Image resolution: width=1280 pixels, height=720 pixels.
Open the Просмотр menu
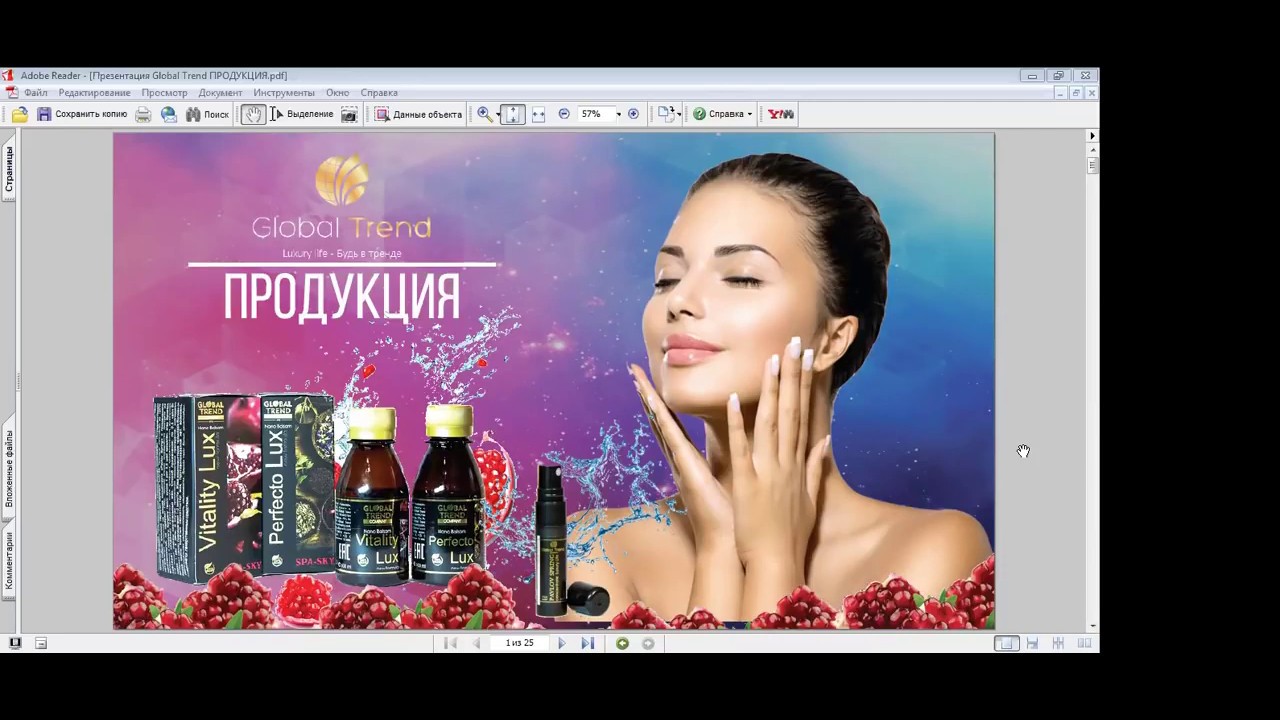(x=164, y=93)
